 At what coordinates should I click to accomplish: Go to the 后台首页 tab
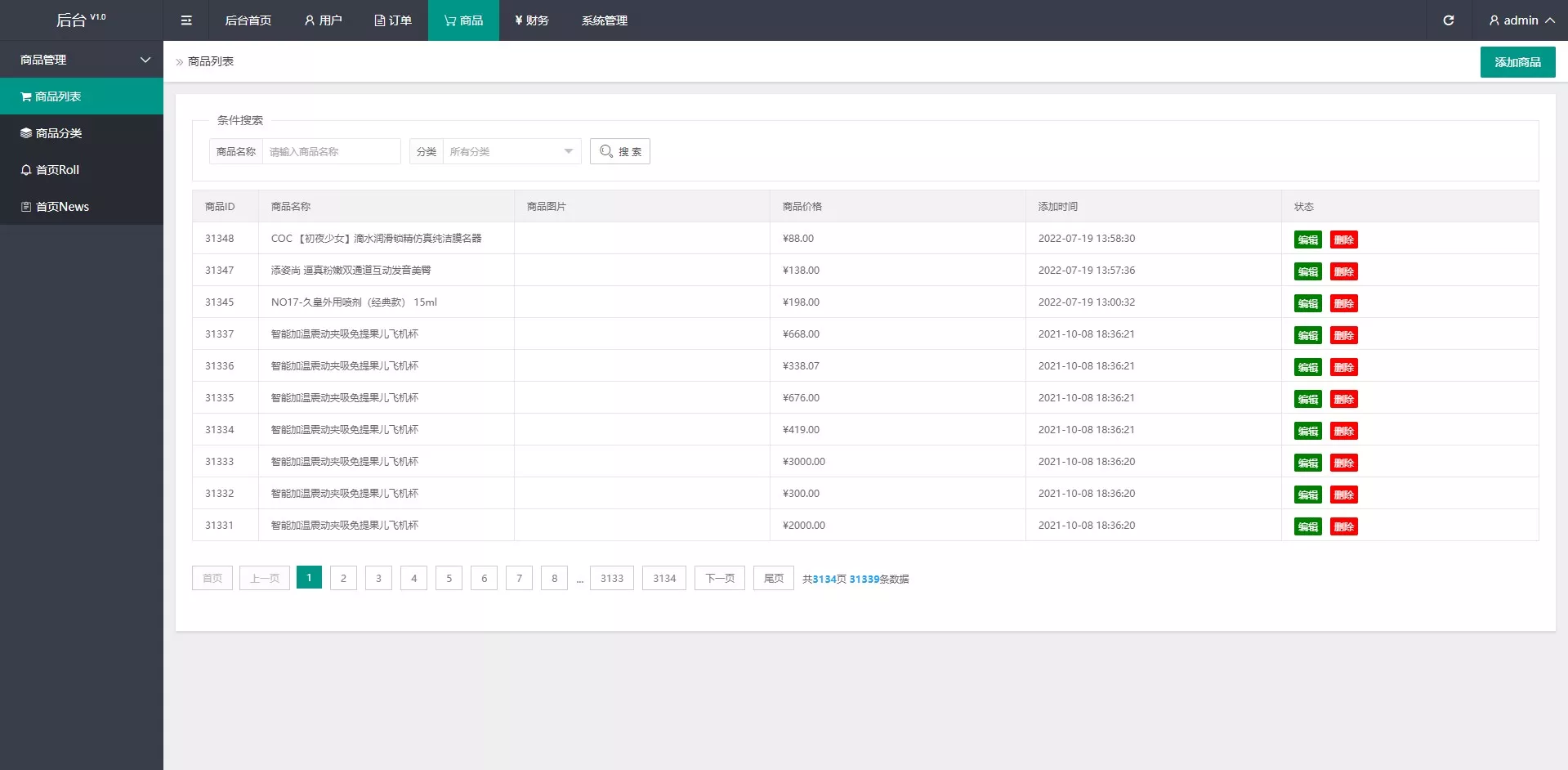click(x=248, y=20)
